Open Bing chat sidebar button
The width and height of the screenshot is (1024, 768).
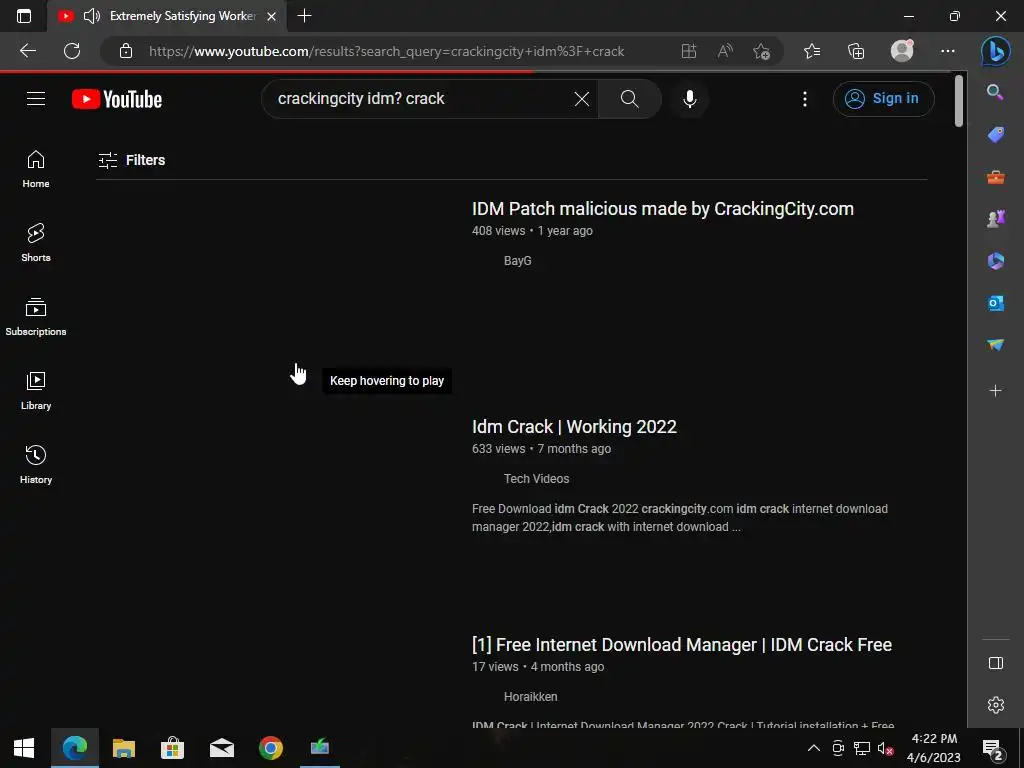995,51
